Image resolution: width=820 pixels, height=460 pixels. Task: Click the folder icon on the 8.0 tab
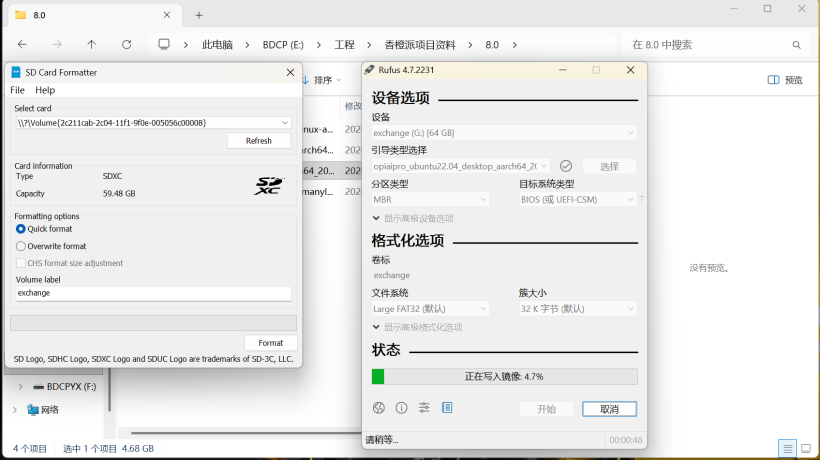point(20,15)
